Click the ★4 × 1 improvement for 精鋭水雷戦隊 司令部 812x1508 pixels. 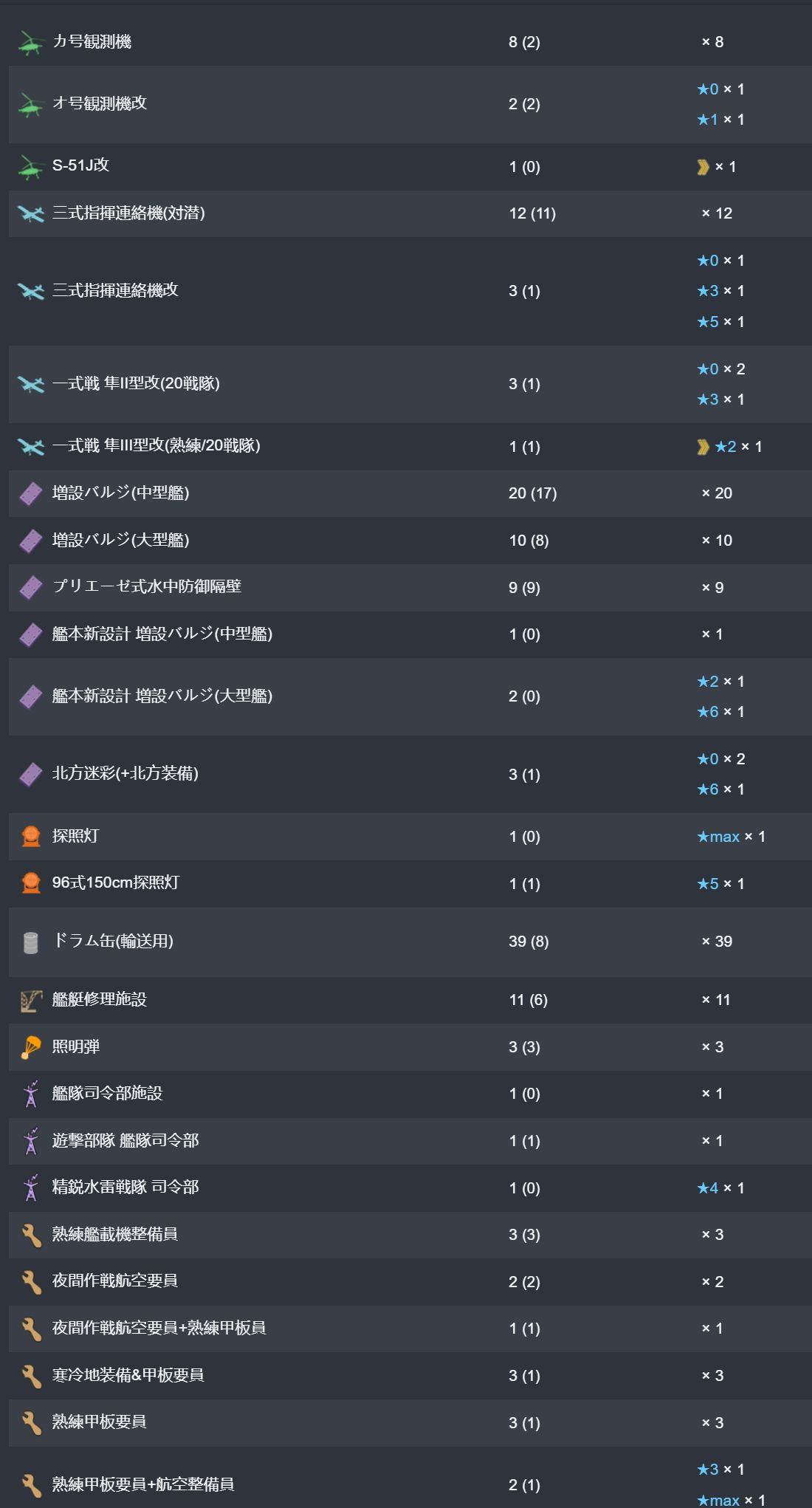(720, 1188)
